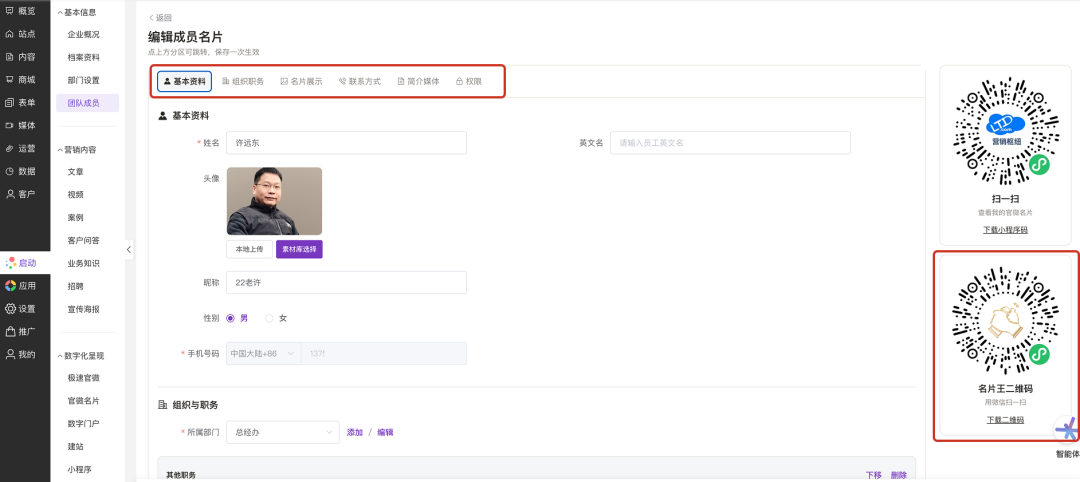
Task: Click 删除 in 其他职务 row
Action: [x=899, y=475]
